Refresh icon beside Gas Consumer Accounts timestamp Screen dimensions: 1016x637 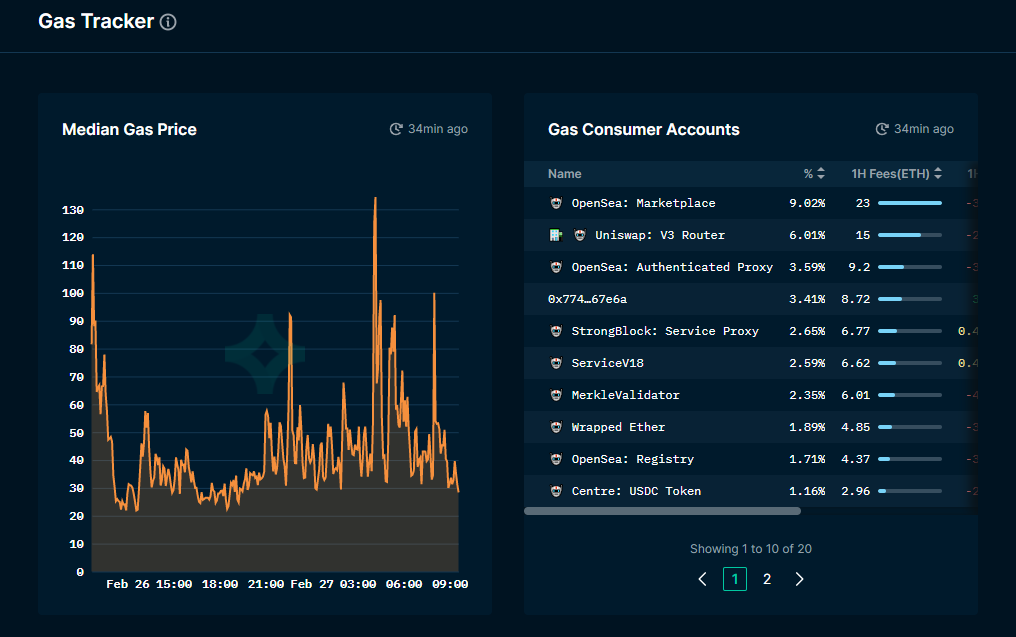(x=882, y=129)
